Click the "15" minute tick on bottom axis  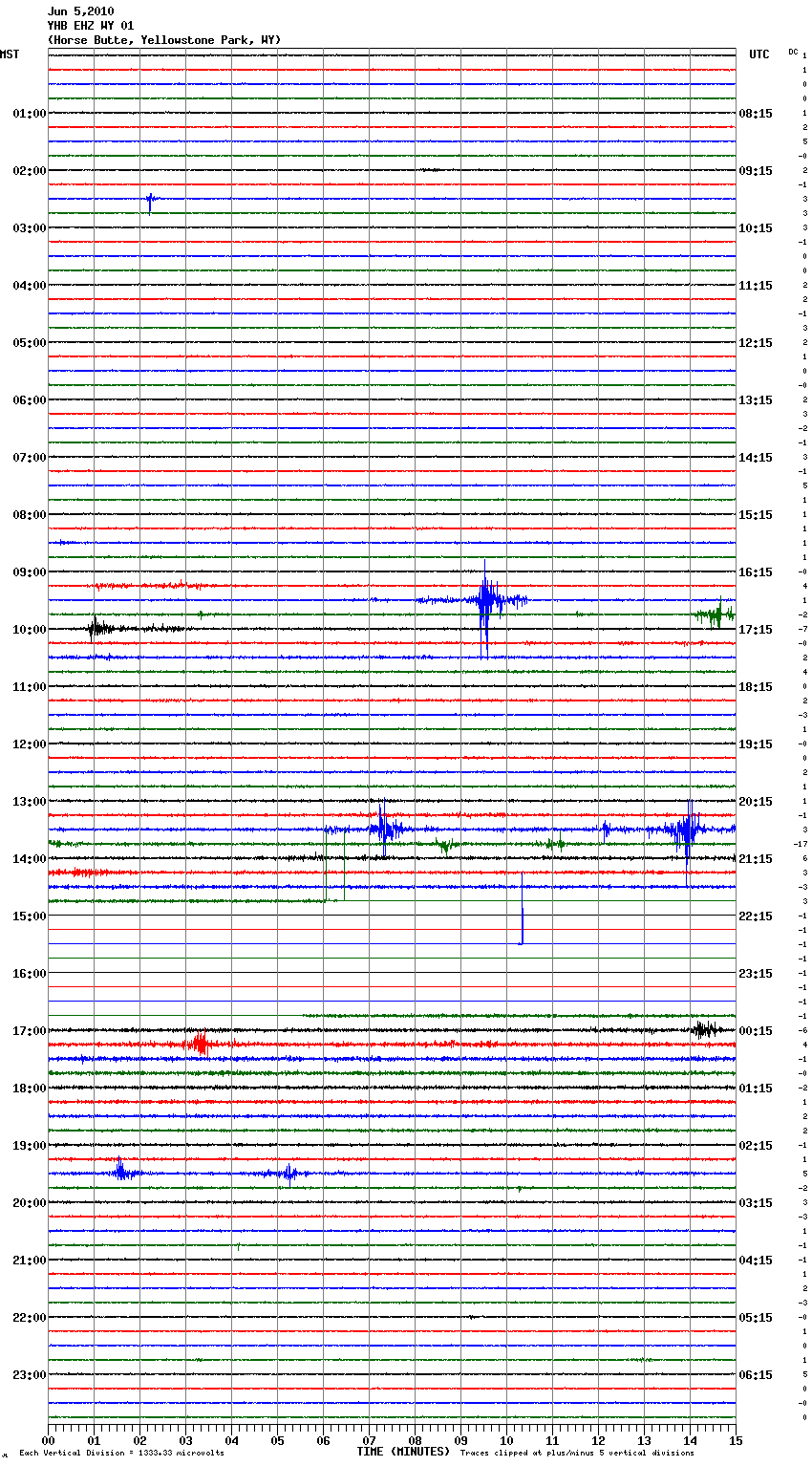coord(736,1439)
